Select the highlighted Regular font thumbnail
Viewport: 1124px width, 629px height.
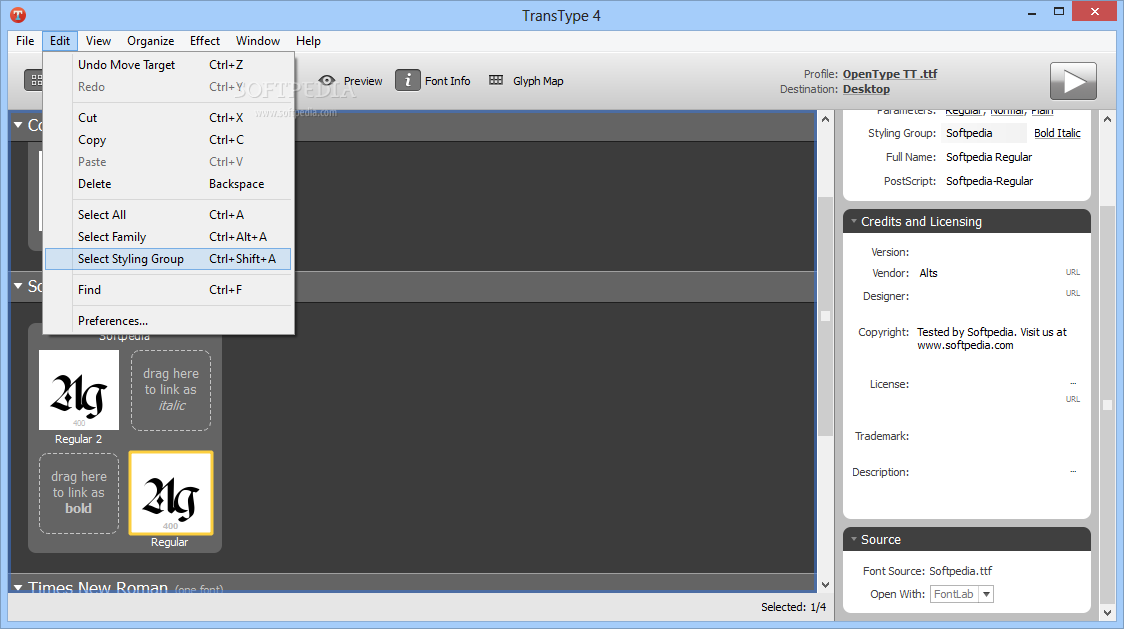[x=171, y=493]
